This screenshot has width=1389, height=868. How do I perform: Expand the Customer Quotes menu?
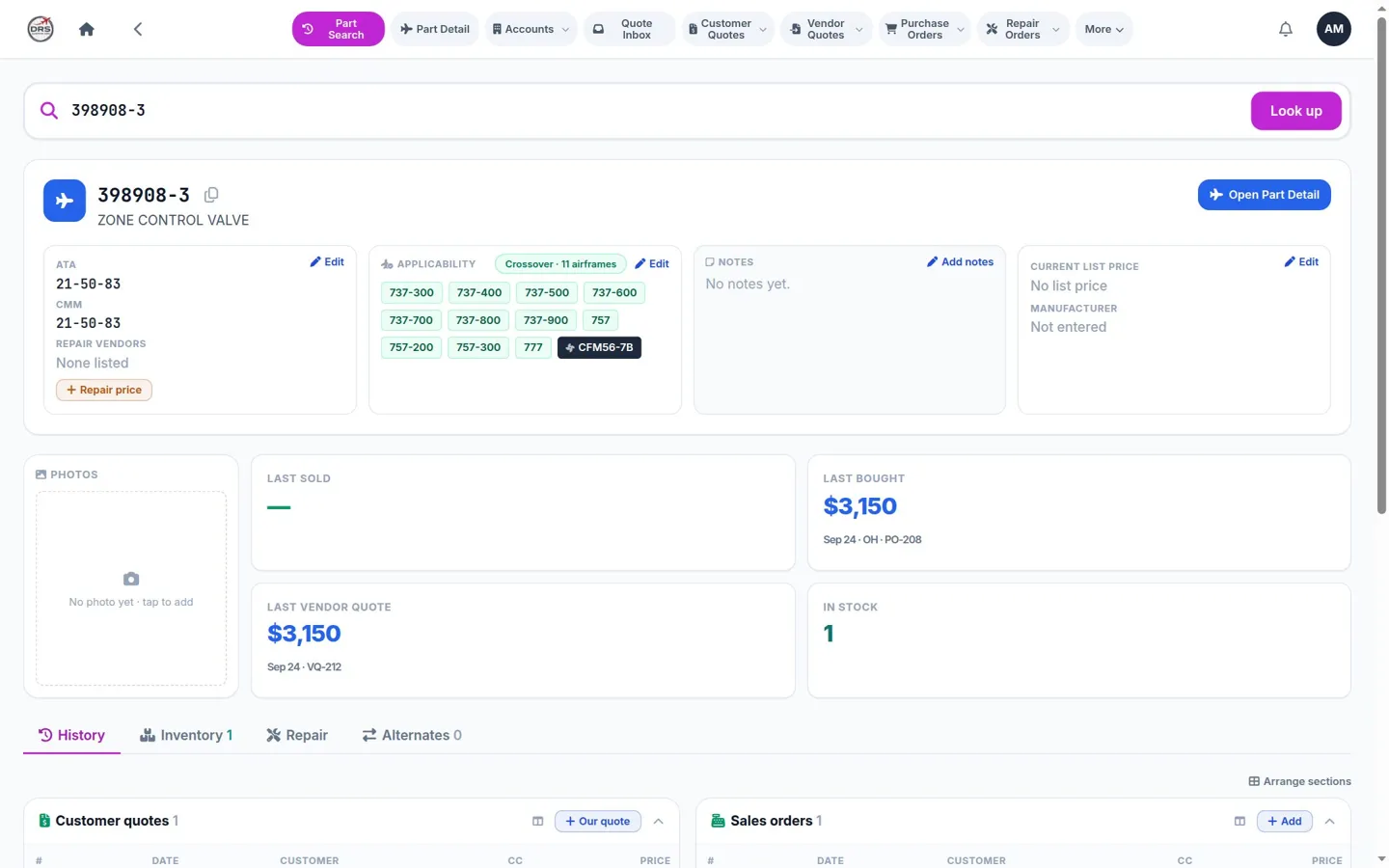click(x=728, y=29)
